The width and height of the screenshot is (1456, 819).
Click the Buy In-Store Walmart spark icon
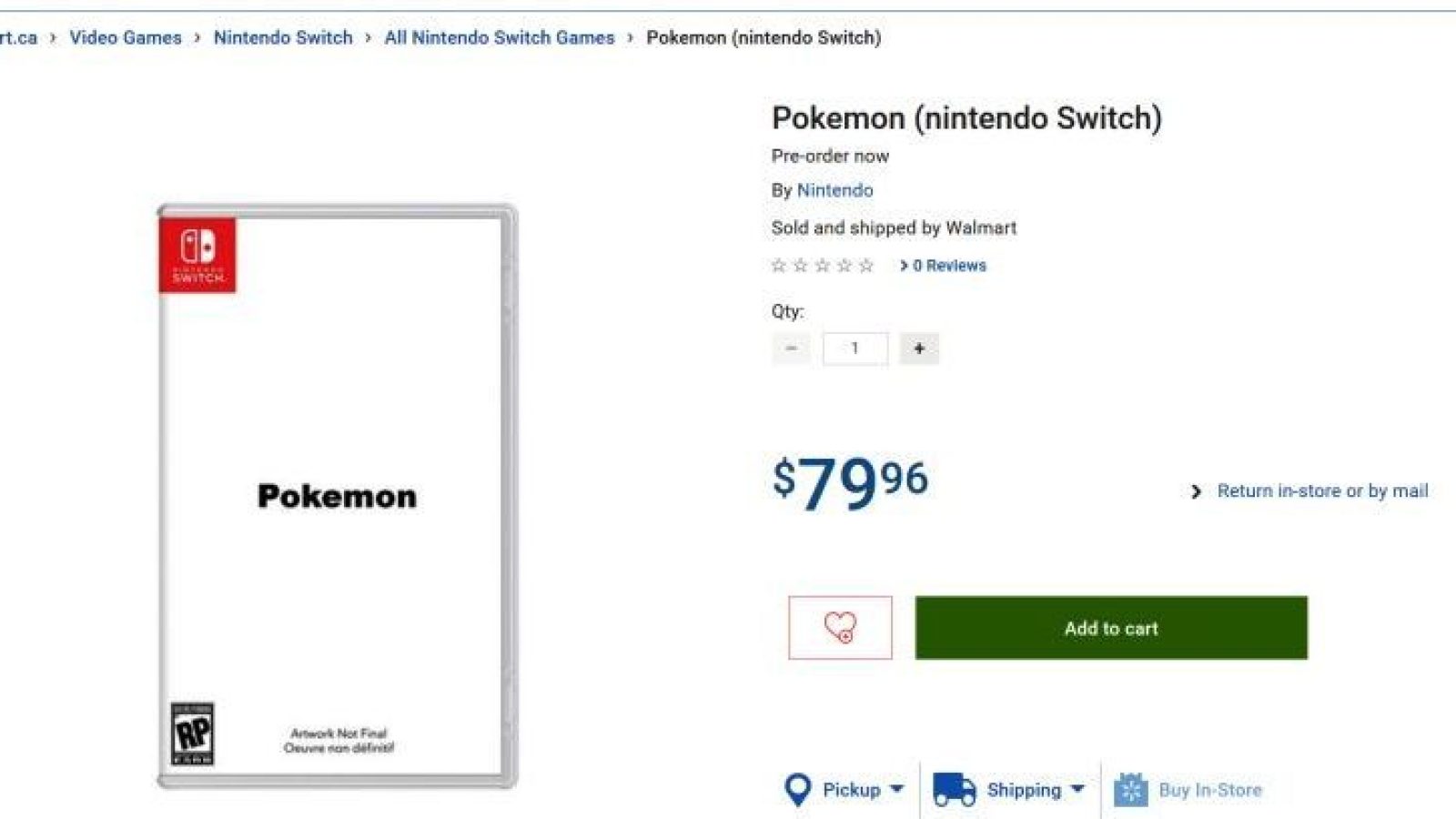[x=1130, y=789]
